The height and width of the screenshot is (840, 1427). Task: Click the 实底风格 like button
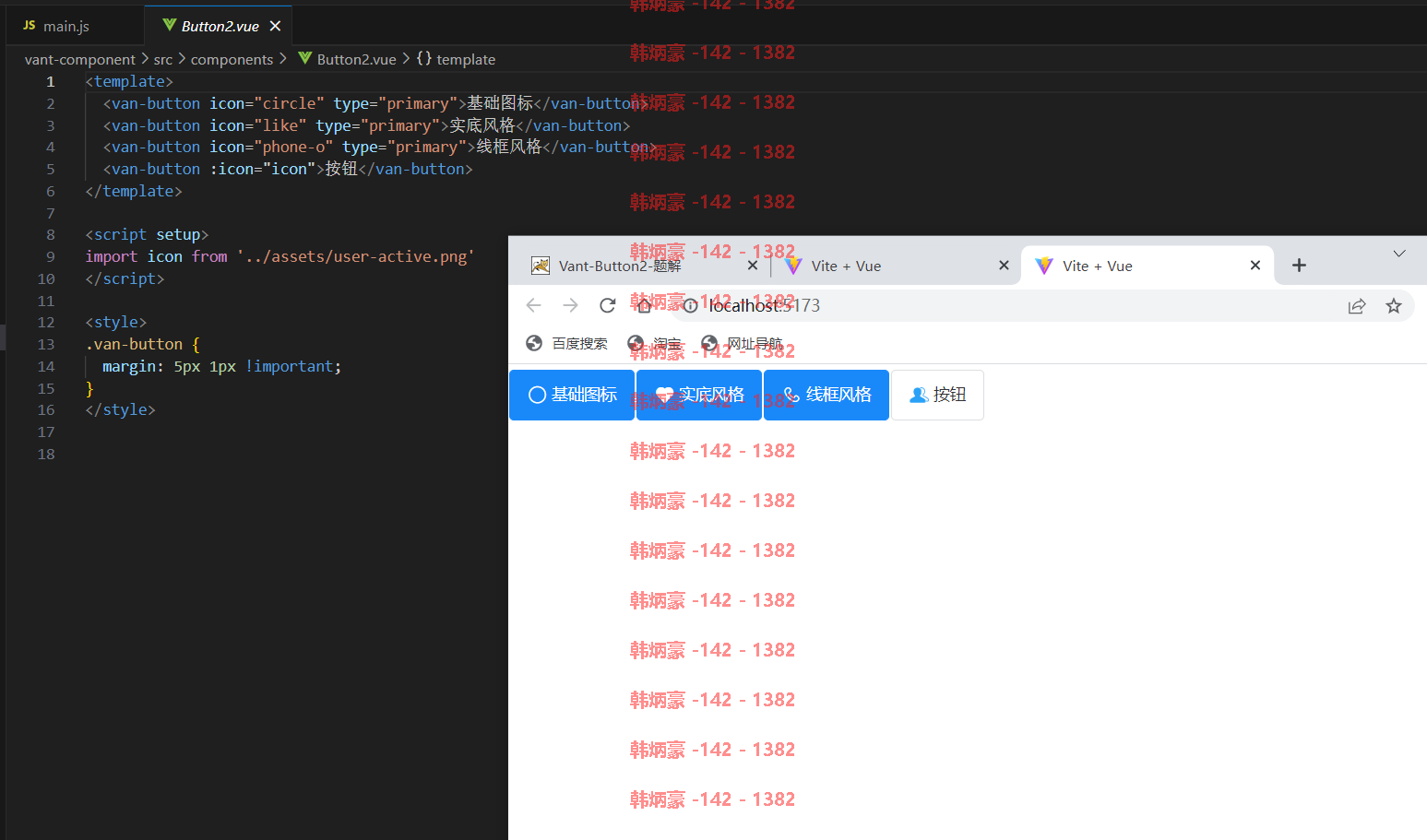click(x=699, y=395)
